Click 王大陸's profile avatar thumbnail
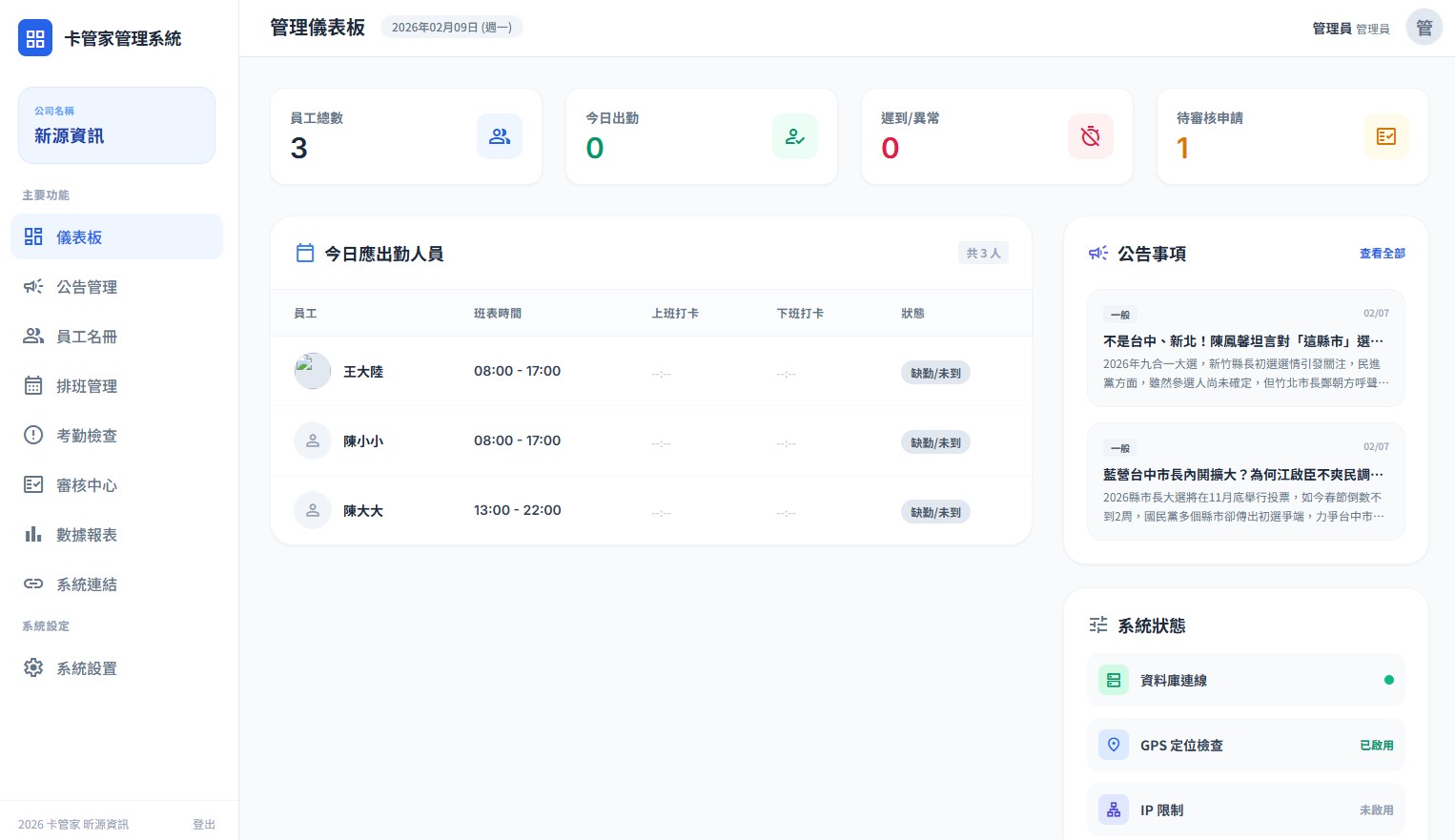 point(313,371)
